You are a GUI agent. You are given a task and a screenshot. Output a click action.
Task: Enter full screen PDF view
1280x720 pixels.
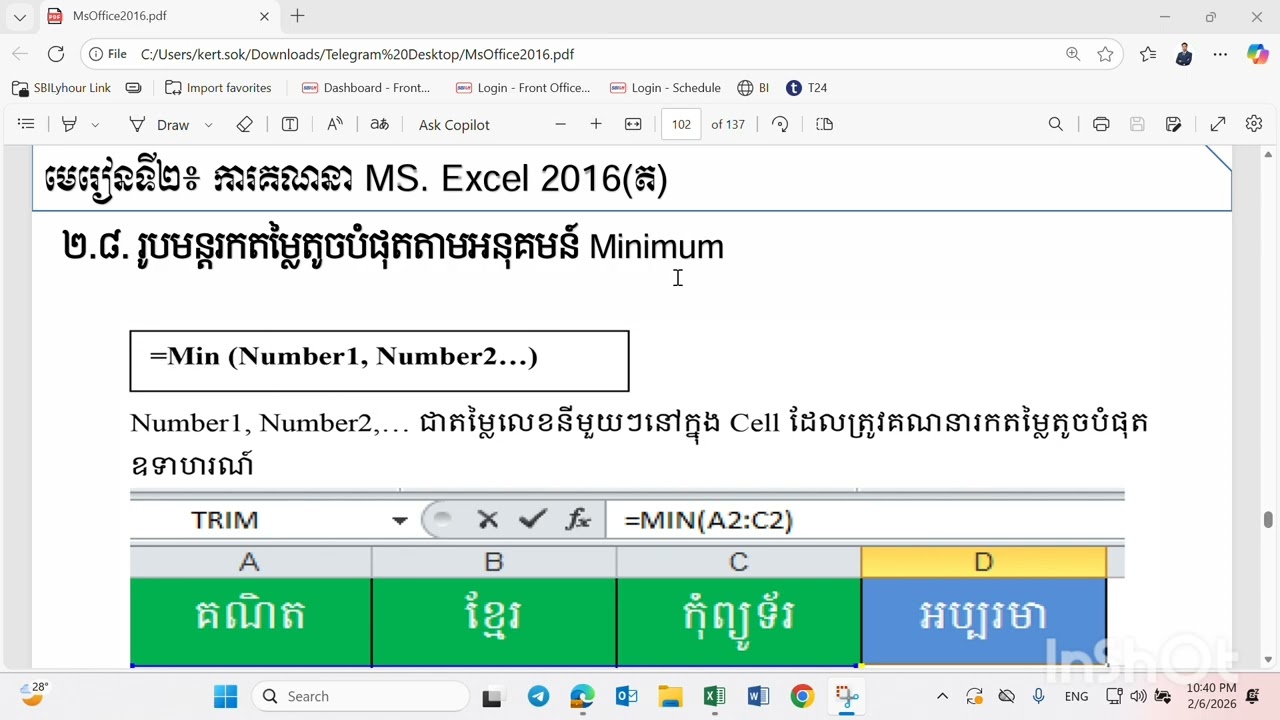[1218, 124]
